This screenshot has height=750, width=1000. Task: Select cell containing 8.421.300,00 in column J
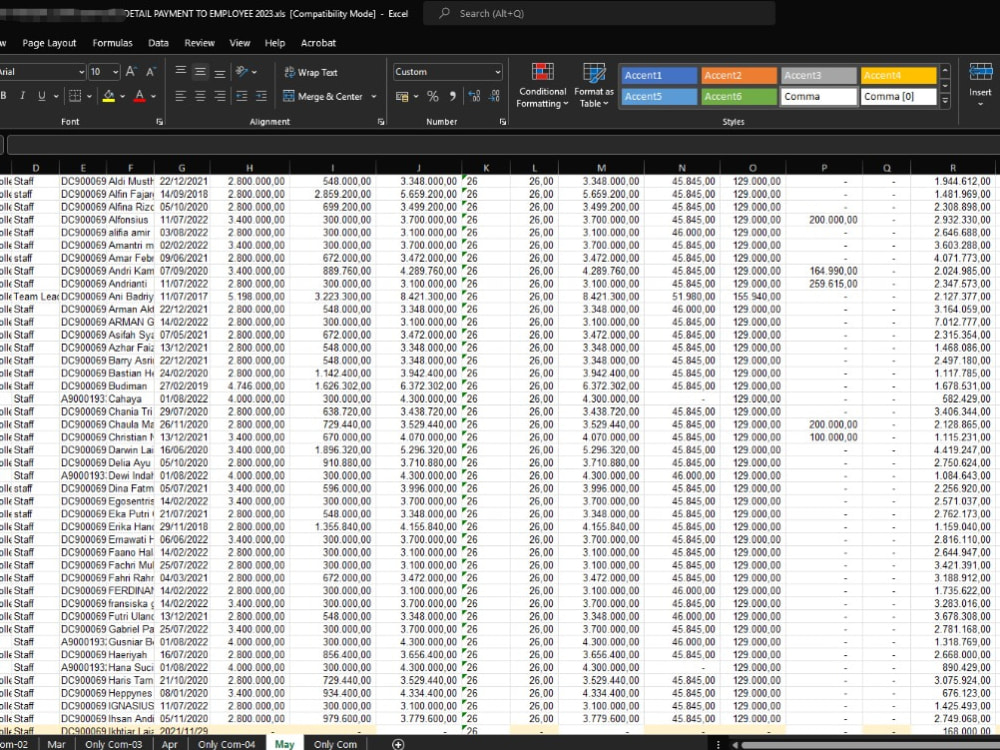[418, 297]
